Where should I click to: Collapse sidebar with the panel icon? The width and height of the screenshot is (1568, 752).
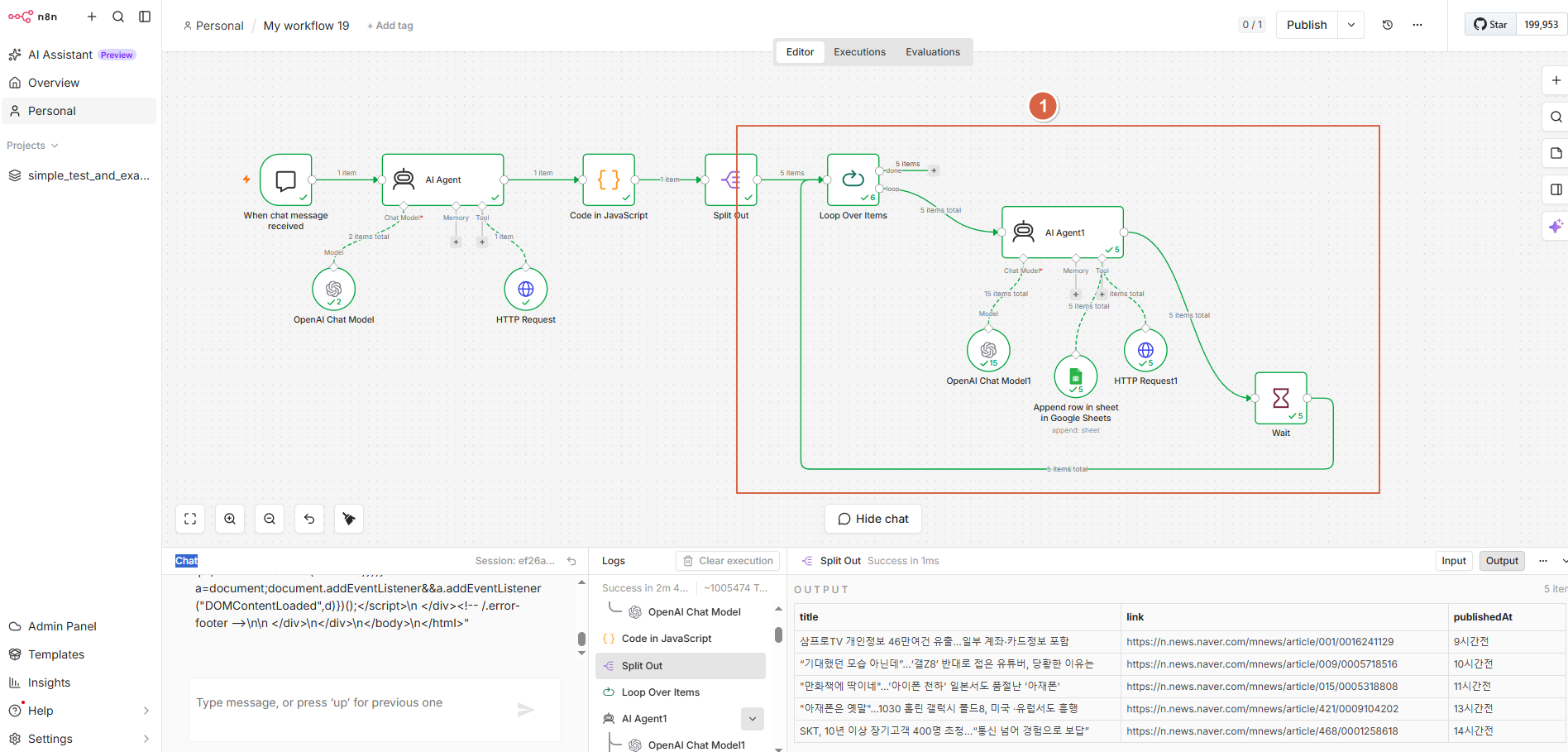click(145, 17)
